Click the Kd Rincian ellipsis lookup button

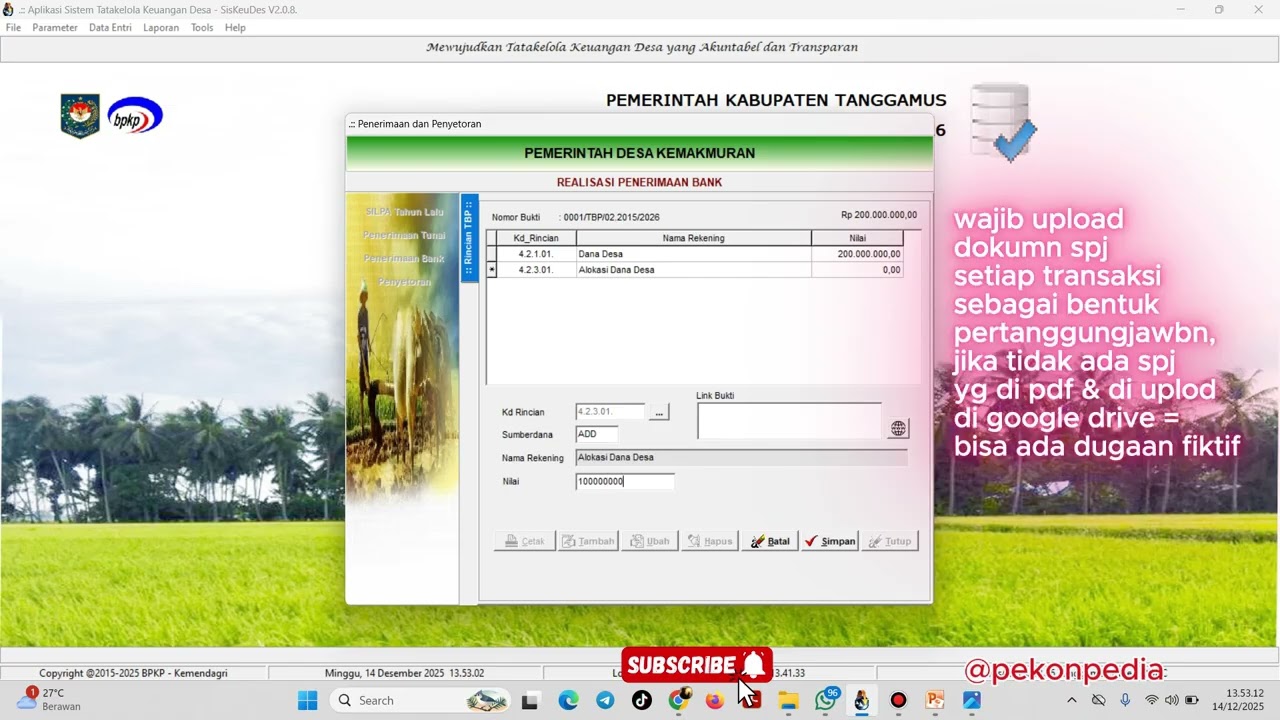pos(658,412)
